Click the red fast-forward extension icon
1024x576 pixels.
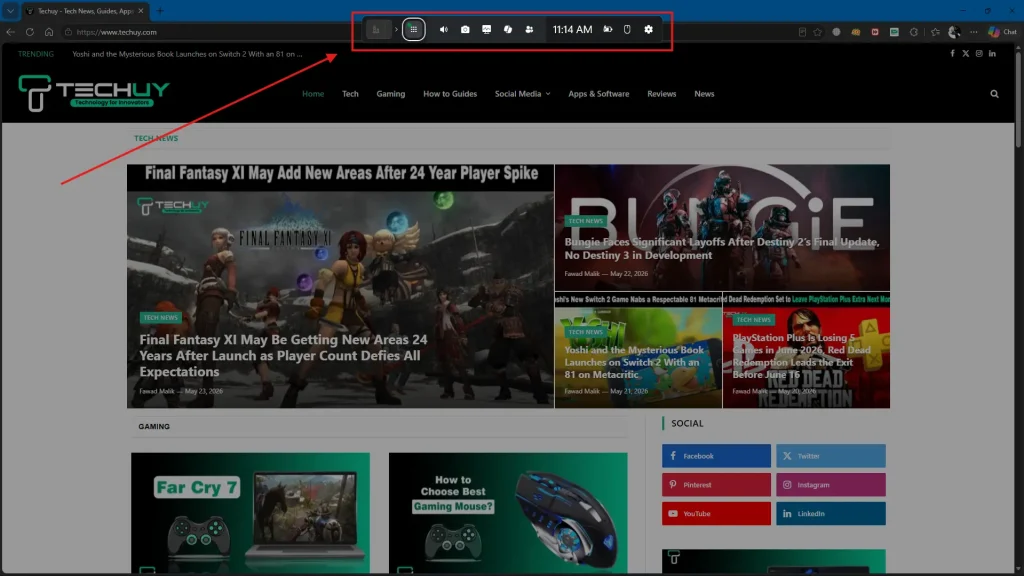pyautogui.click(x=875, y=31)
